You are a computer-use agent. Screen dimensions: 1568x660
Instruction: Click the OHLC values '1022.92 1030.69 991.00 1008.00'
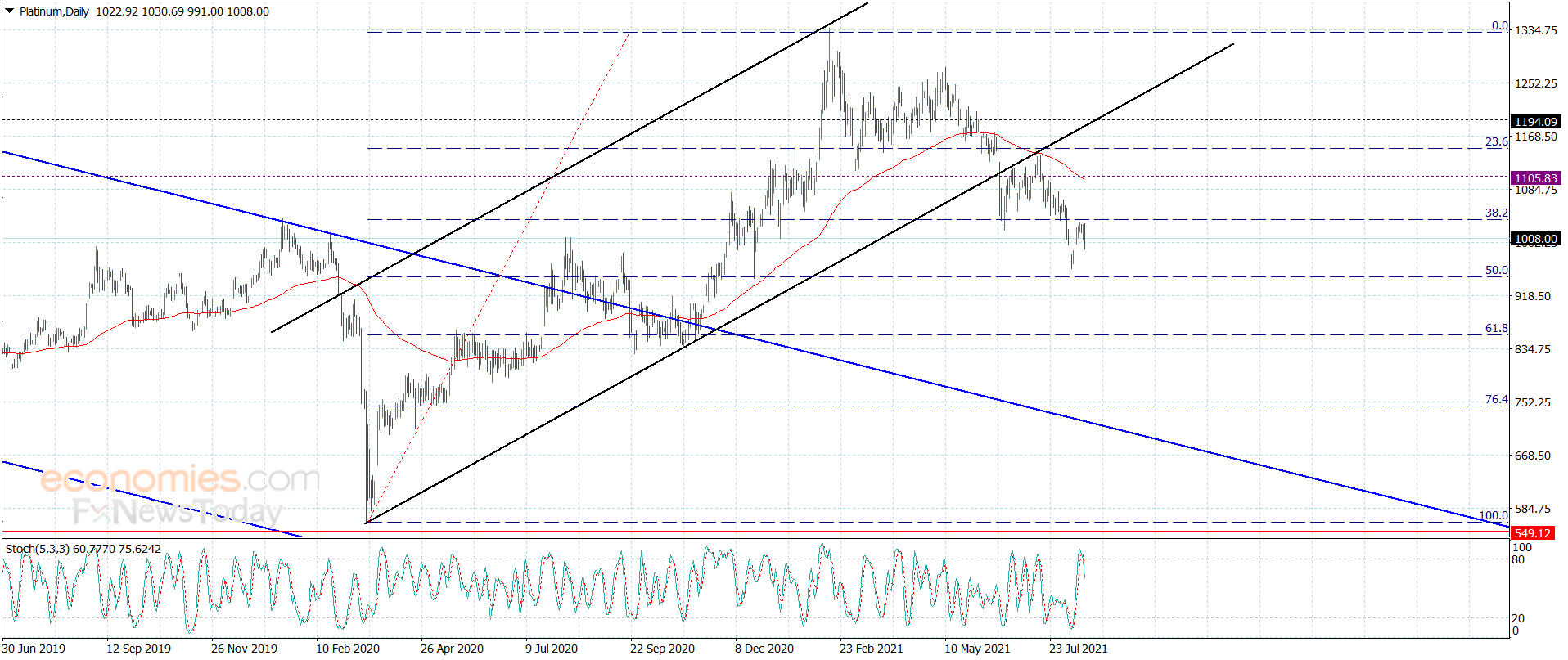(182, 11)
